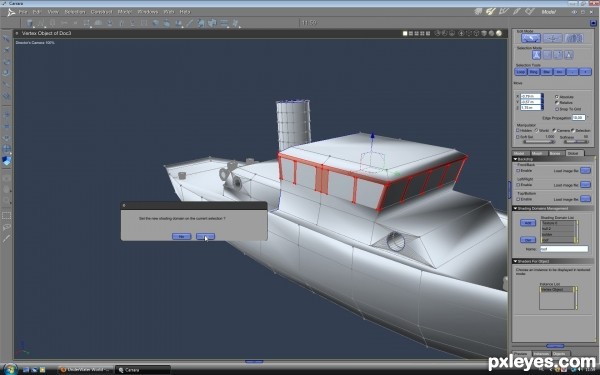Select Camera manipulator radio option
The height and width of the screenshot is (375, 600).
pyautogui.click(x=554, y=130)
